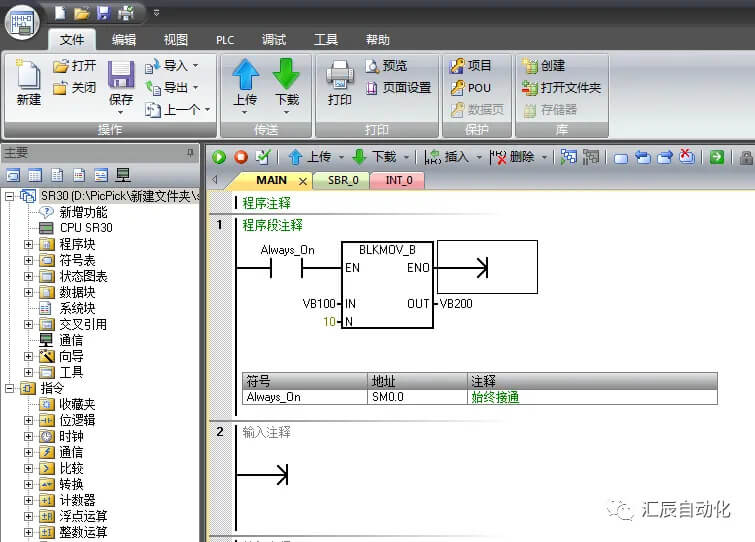Close the MAIN editor tab
Viewport: 755px width, 542px height.
pos(303,181)
